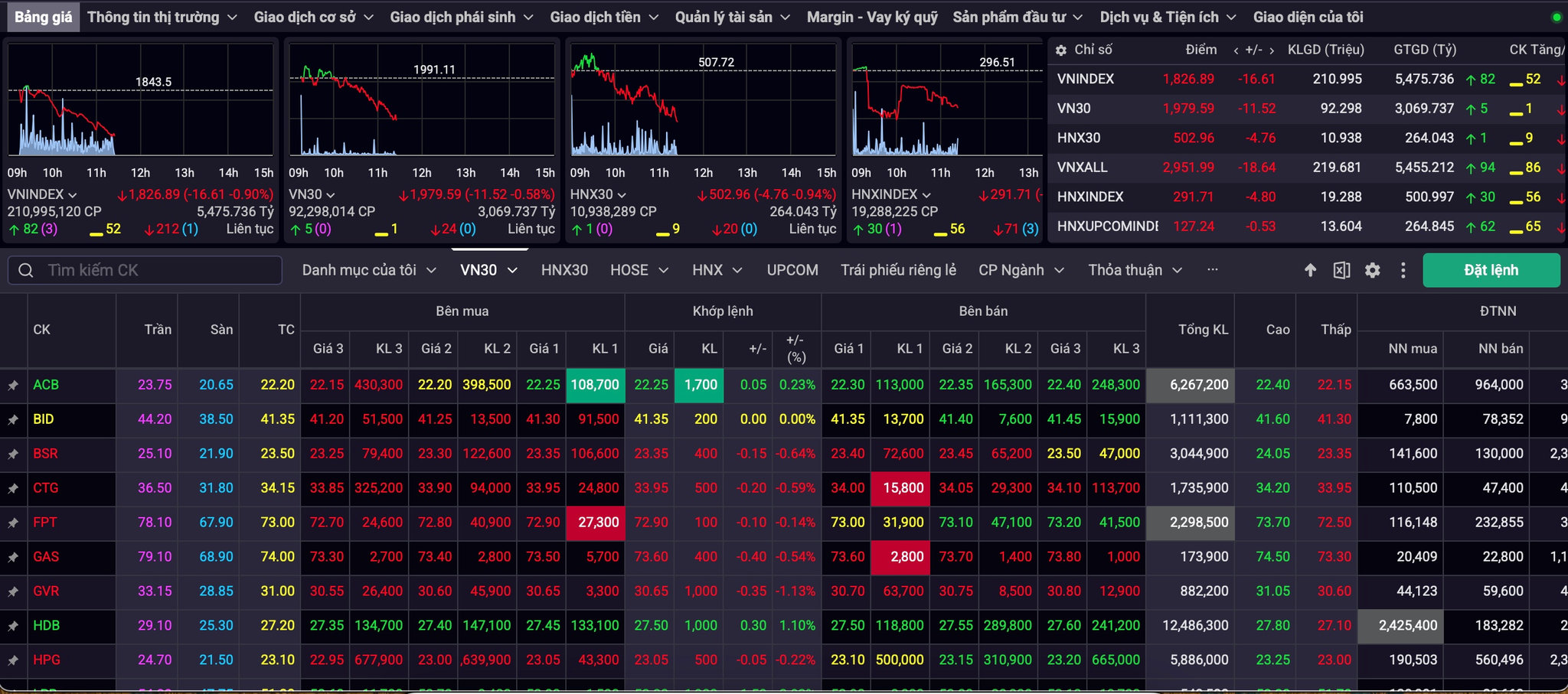Toggle pin for ACB row
1568x694 pixels.
[x=13, y=386]
